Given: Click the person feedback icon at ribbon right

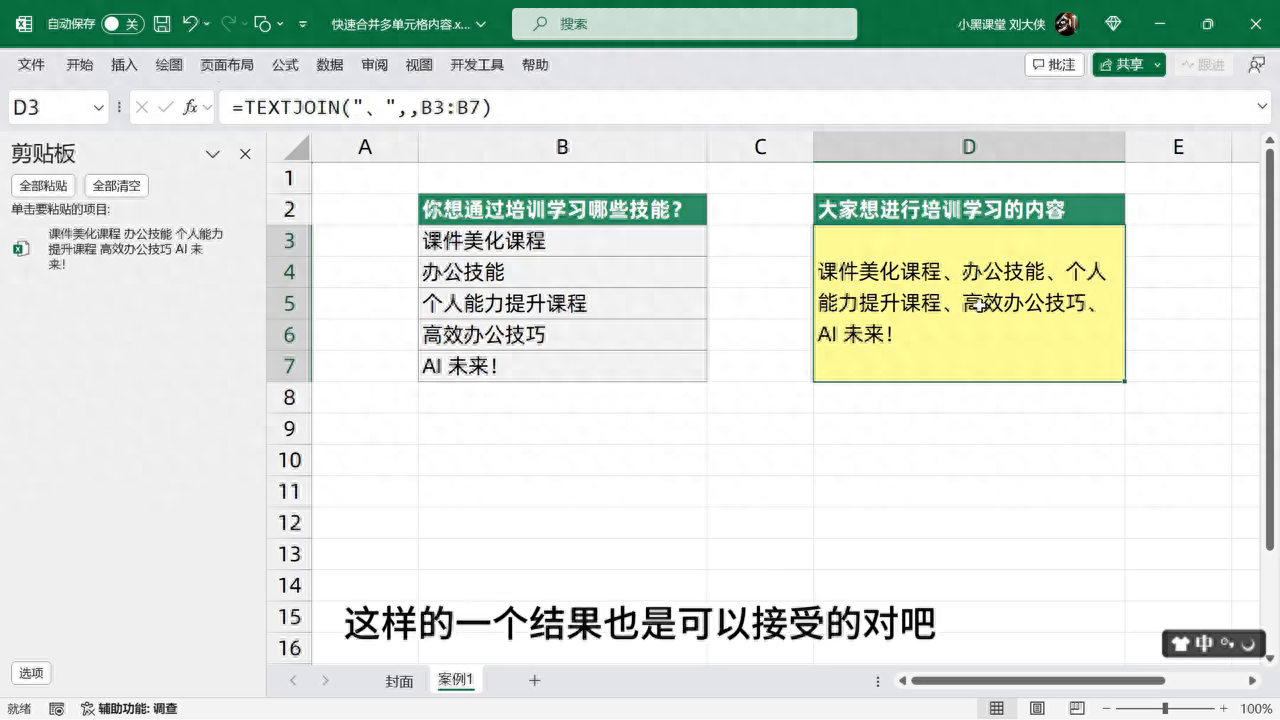Looking at the screenshot, I should click(x=1257, y=65).
